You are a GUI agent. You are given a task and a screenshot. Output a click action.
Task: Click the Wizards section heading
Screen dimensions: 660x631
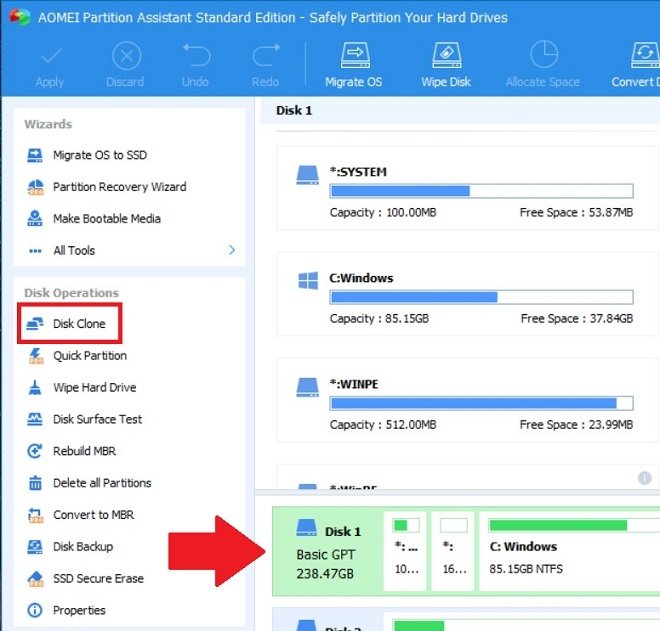(48, 124)
